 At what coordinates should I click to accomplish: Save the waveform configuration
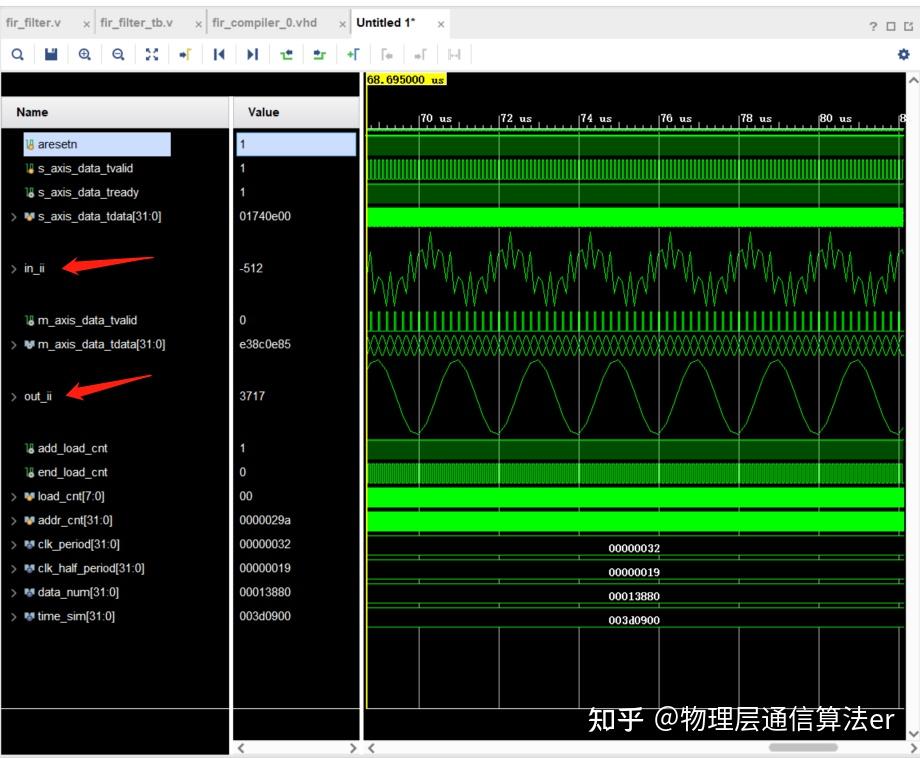click(50, 54)
